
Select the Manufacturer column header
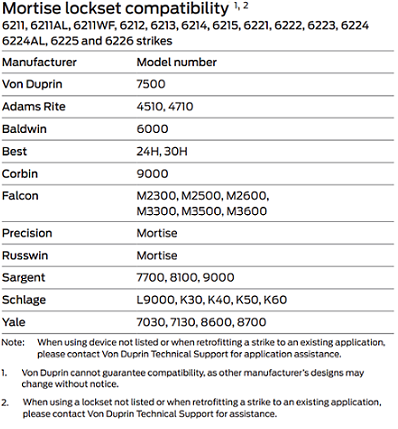(39, 62)
